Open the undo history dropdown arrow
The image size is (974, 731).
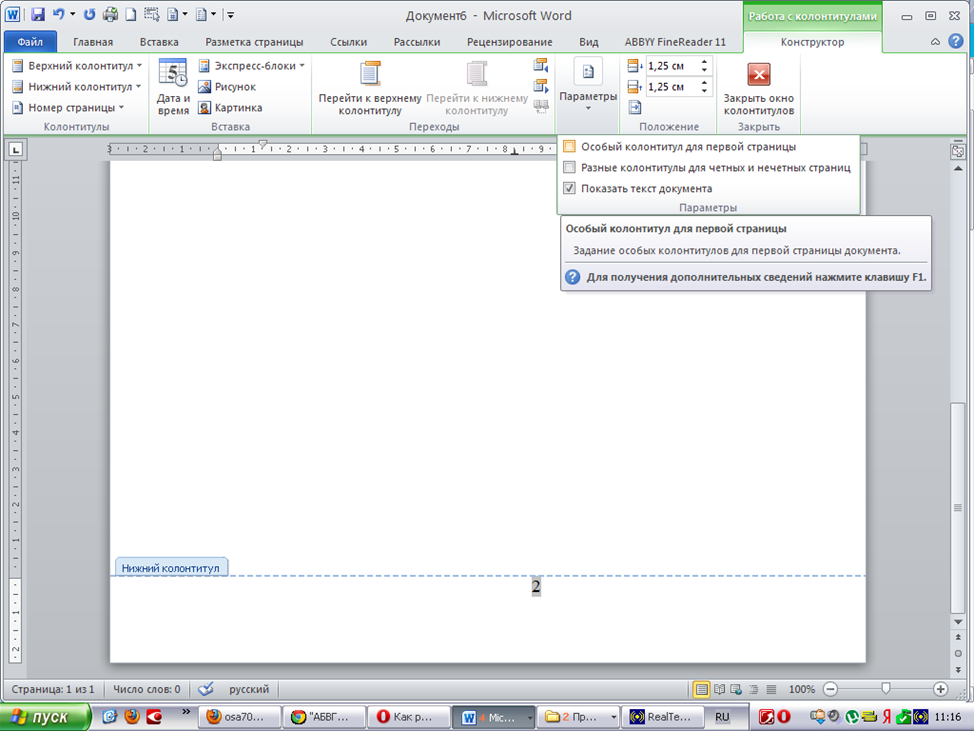pyautogui.click(x=73, y=14)
